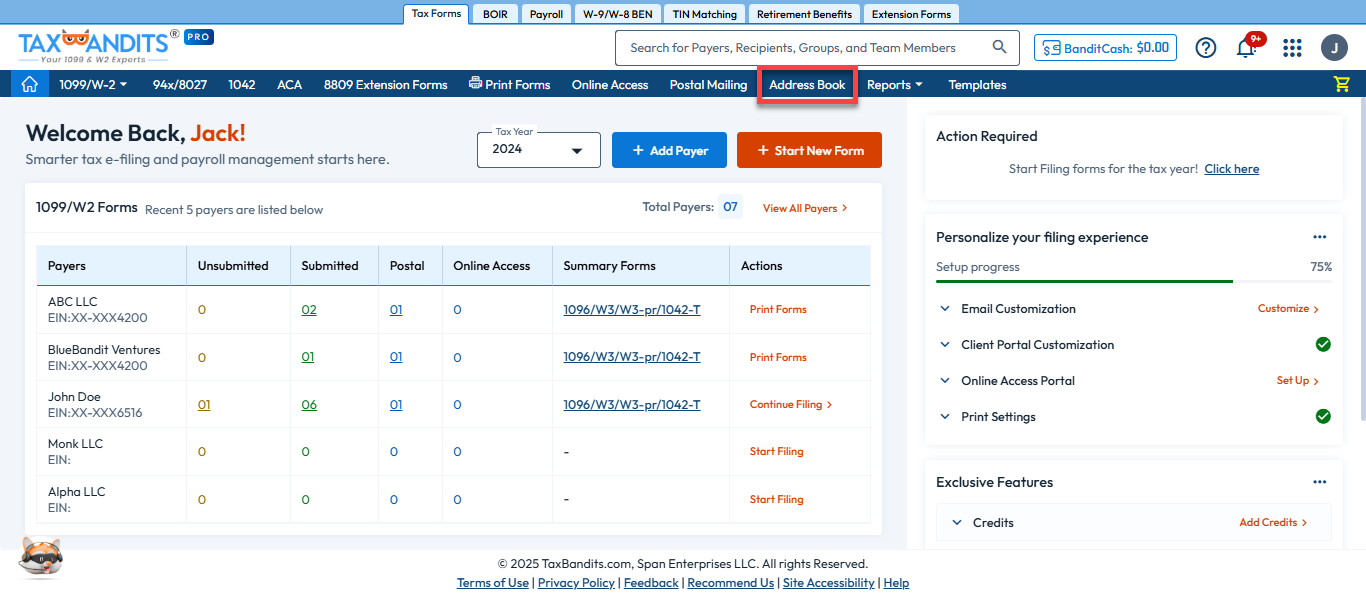Open the Address Book menu

(807, 84)
